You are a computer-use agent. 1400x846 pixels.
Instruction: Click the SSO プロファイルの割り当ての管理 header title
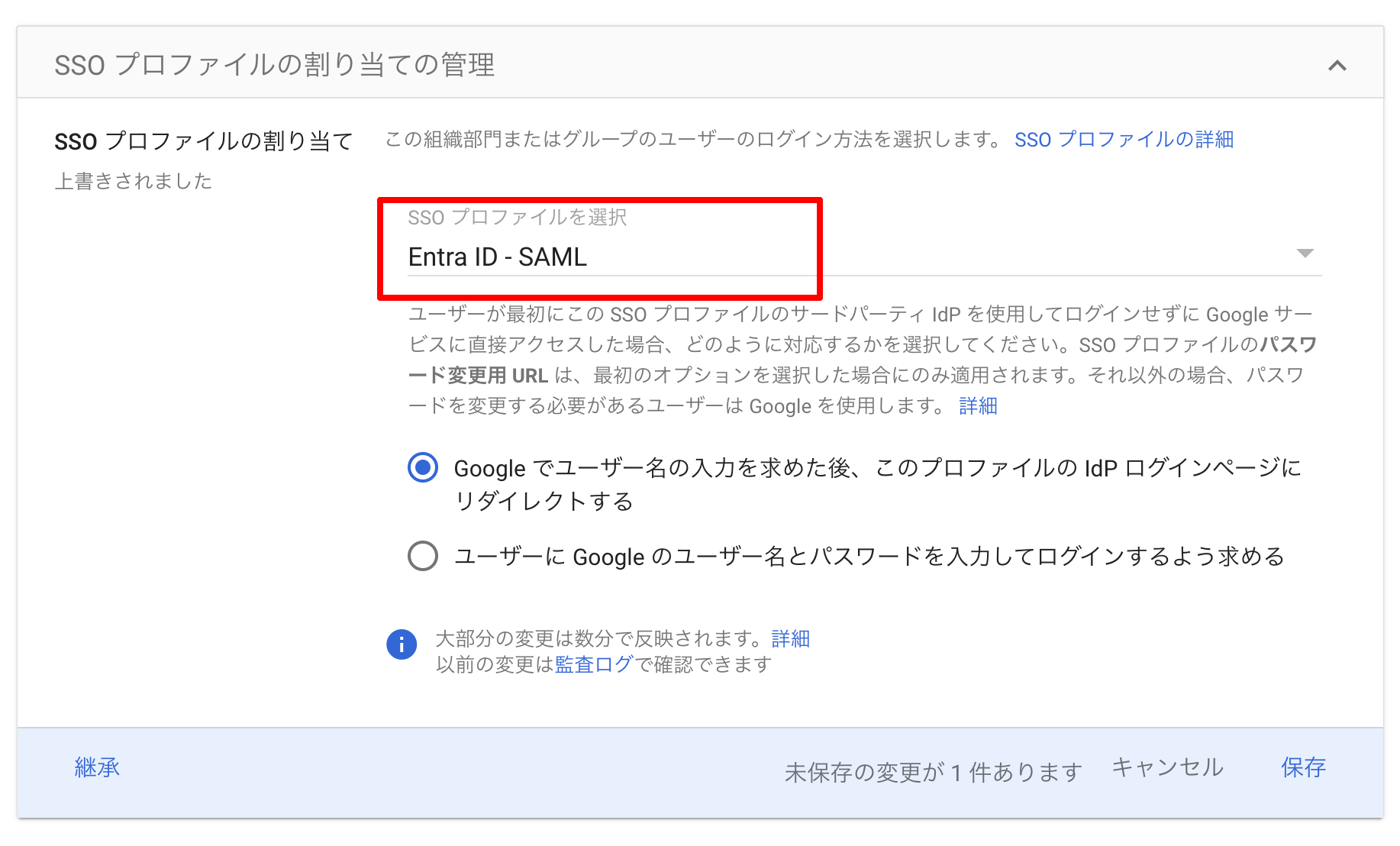click(275, 66)
